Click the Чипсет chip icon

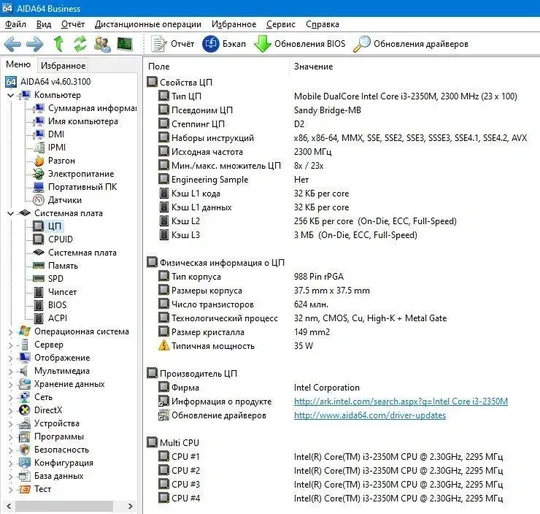point(39,292)
